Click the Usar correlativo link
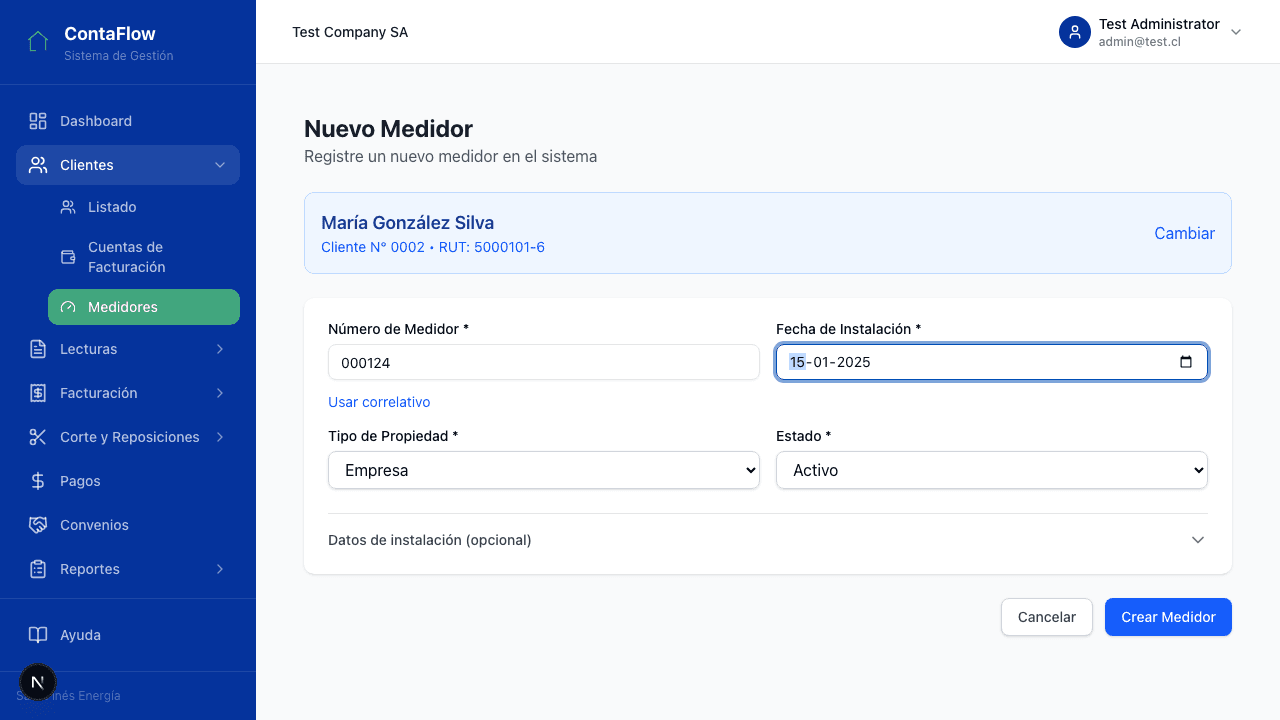The height and width of the screenshot is (720, 1280). click(379, 402)
